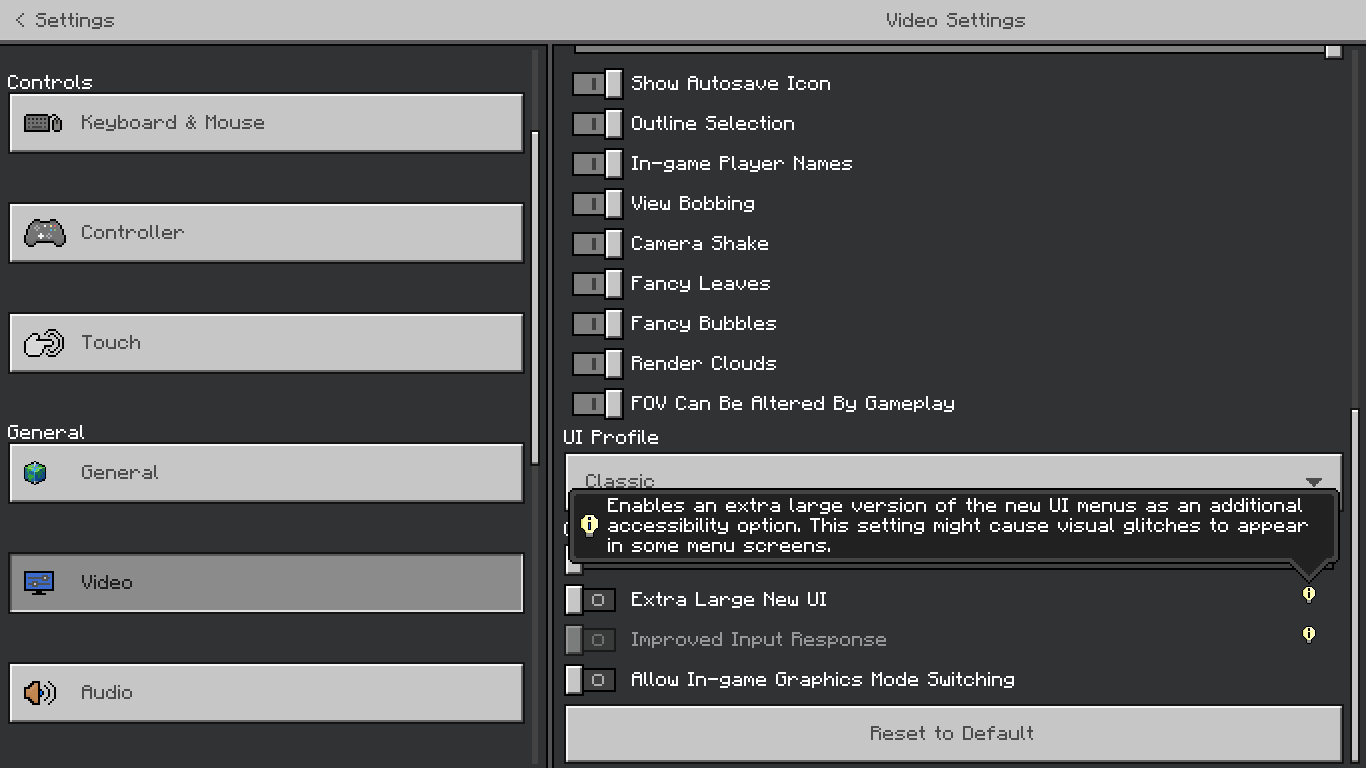1366x768 pixels.
Task: Click the slider handle at top of the video panel
Action: (x=1333, y=50)
